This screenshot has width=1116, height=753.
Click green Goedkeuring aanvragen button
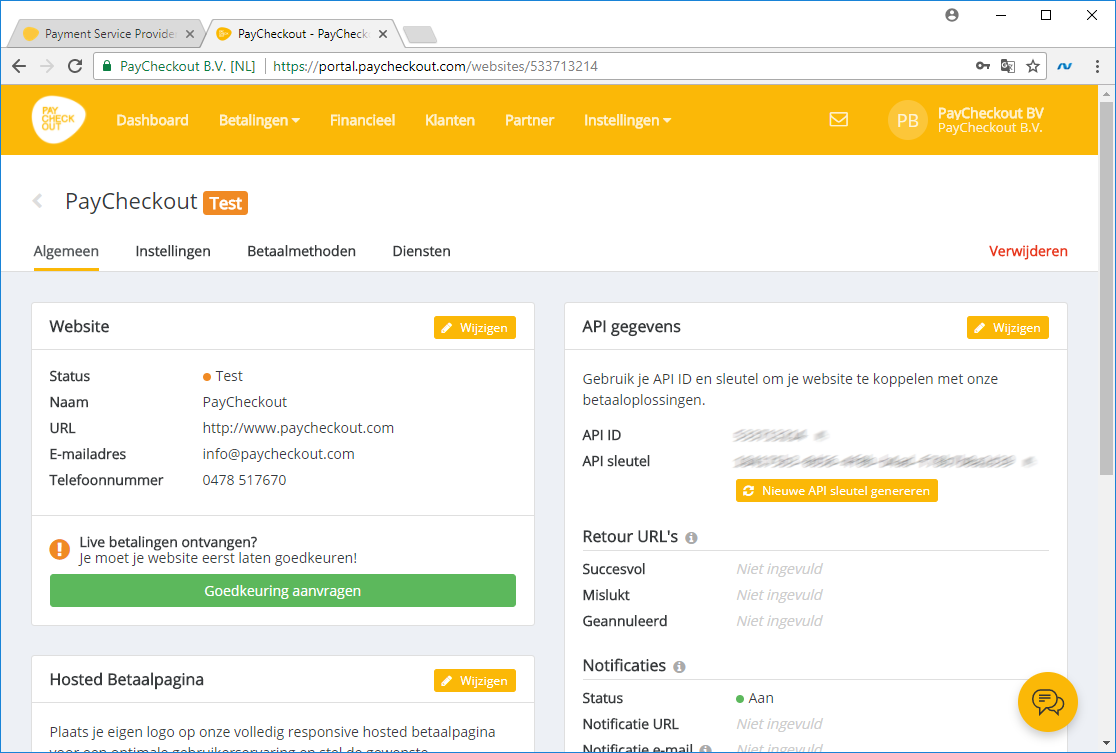(283, 591)
